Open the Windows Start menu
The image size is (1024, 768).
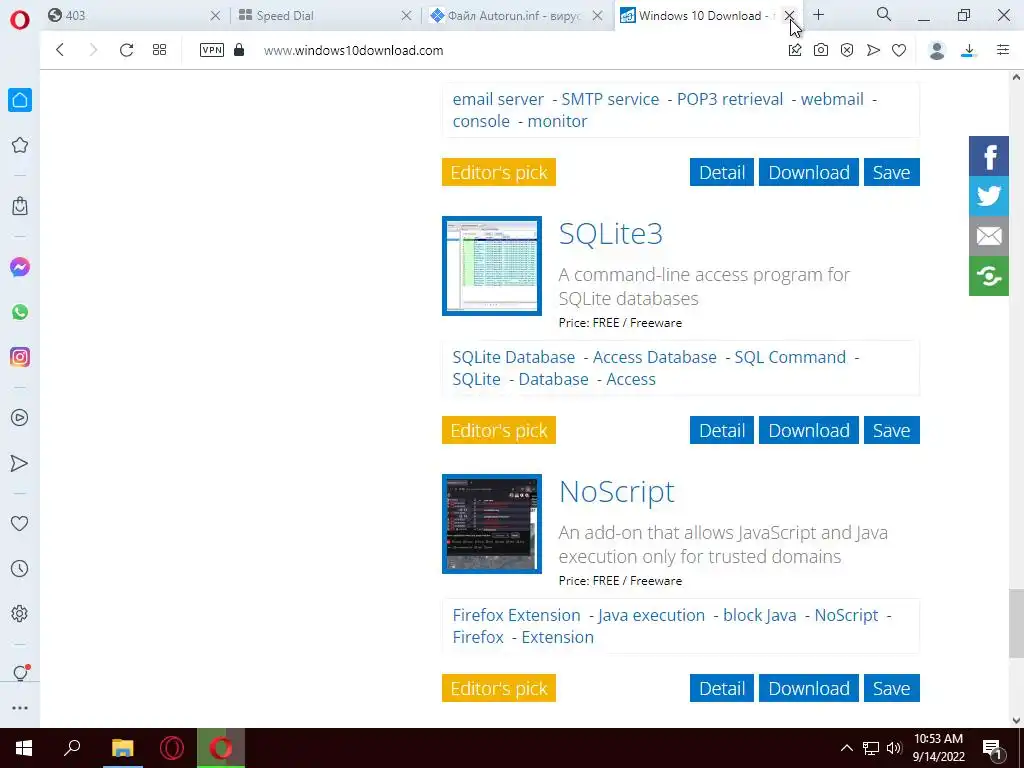click(x=24, y=748)
